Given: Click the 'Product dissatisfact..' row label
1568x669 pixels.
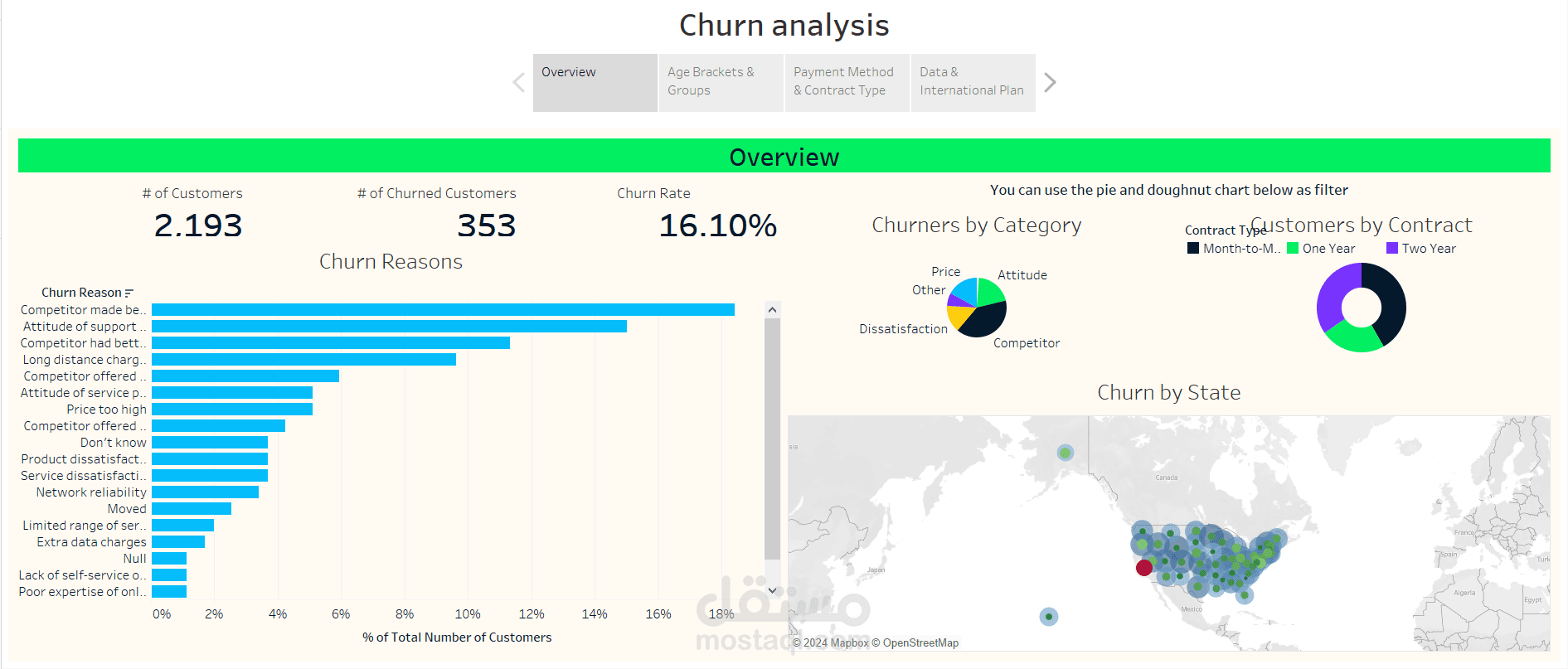Looking at the screenshot, I should tap(84, 459).
